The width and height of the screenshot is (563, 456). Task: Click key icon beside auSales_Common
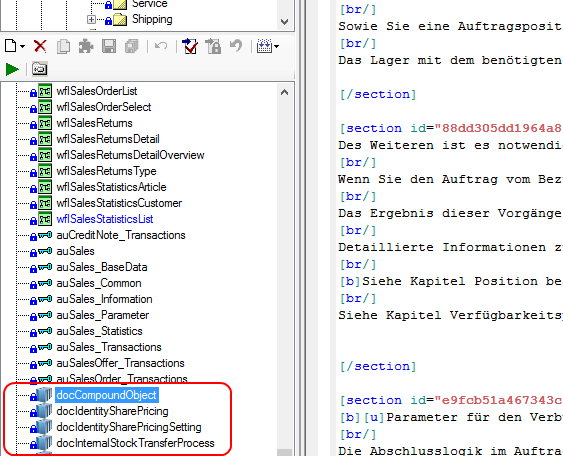45,283
